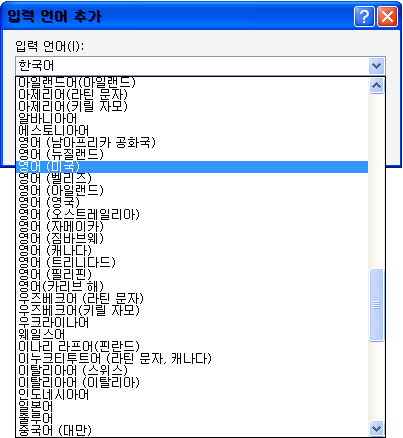Select 영어 (자메이카) entry
The height and width of the screenshot is (438, 403).
[192, 226]
